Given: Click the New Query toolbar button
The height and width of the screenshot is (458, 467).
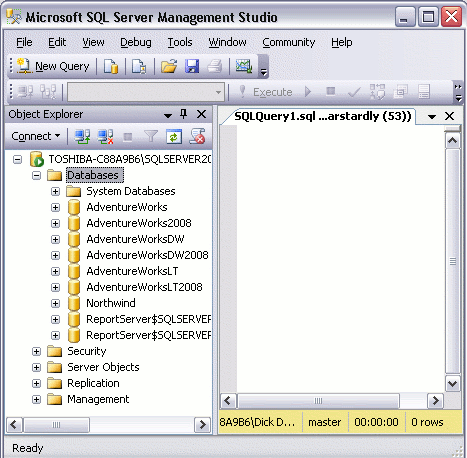Looking at the screenshot, I should point(53,66).
